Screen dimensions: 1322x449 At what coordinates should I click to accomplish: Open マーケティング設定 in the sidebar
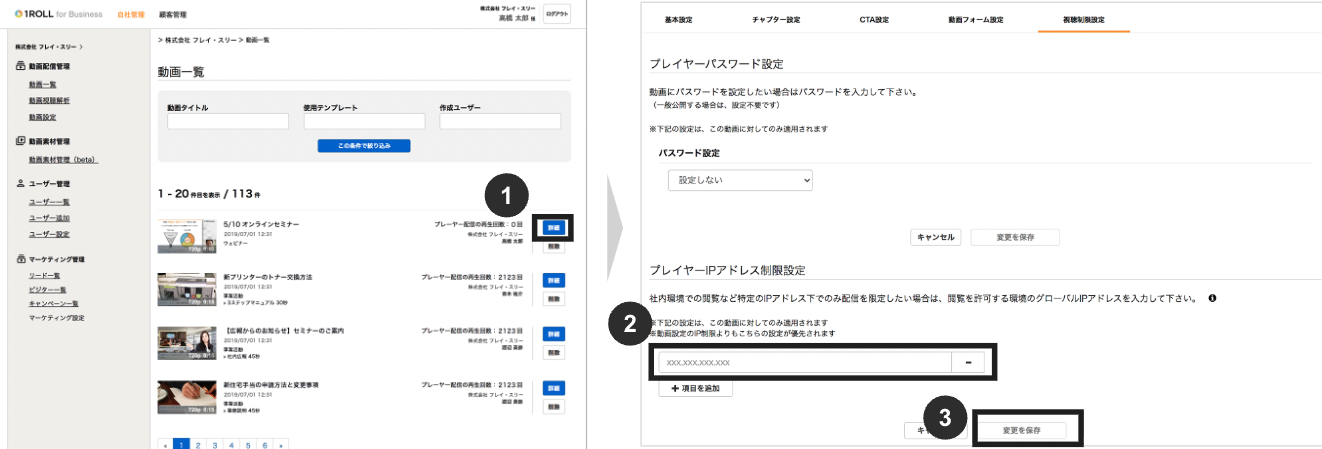coord(56,317)
